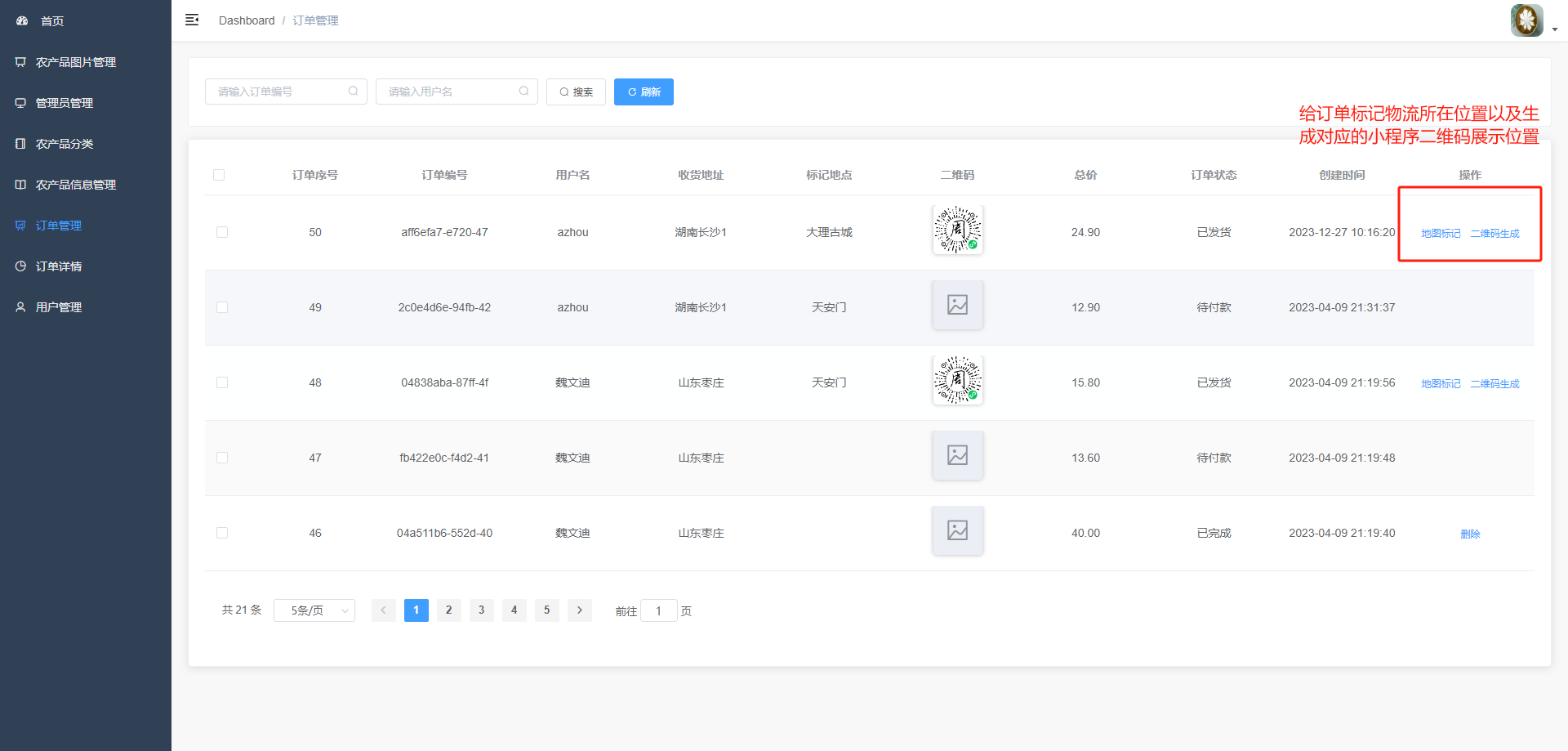Click the blue 刷新 refresh button
Image resolution: width=1568 pixels, height=751 pixels.
644,92
